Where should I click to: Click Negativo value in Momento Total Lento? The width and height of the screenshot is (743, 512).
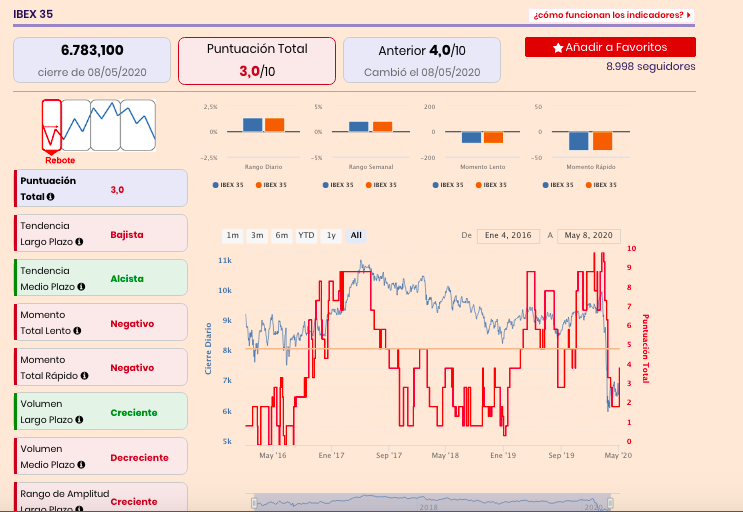pyautogui.click(x=132, y=324)
